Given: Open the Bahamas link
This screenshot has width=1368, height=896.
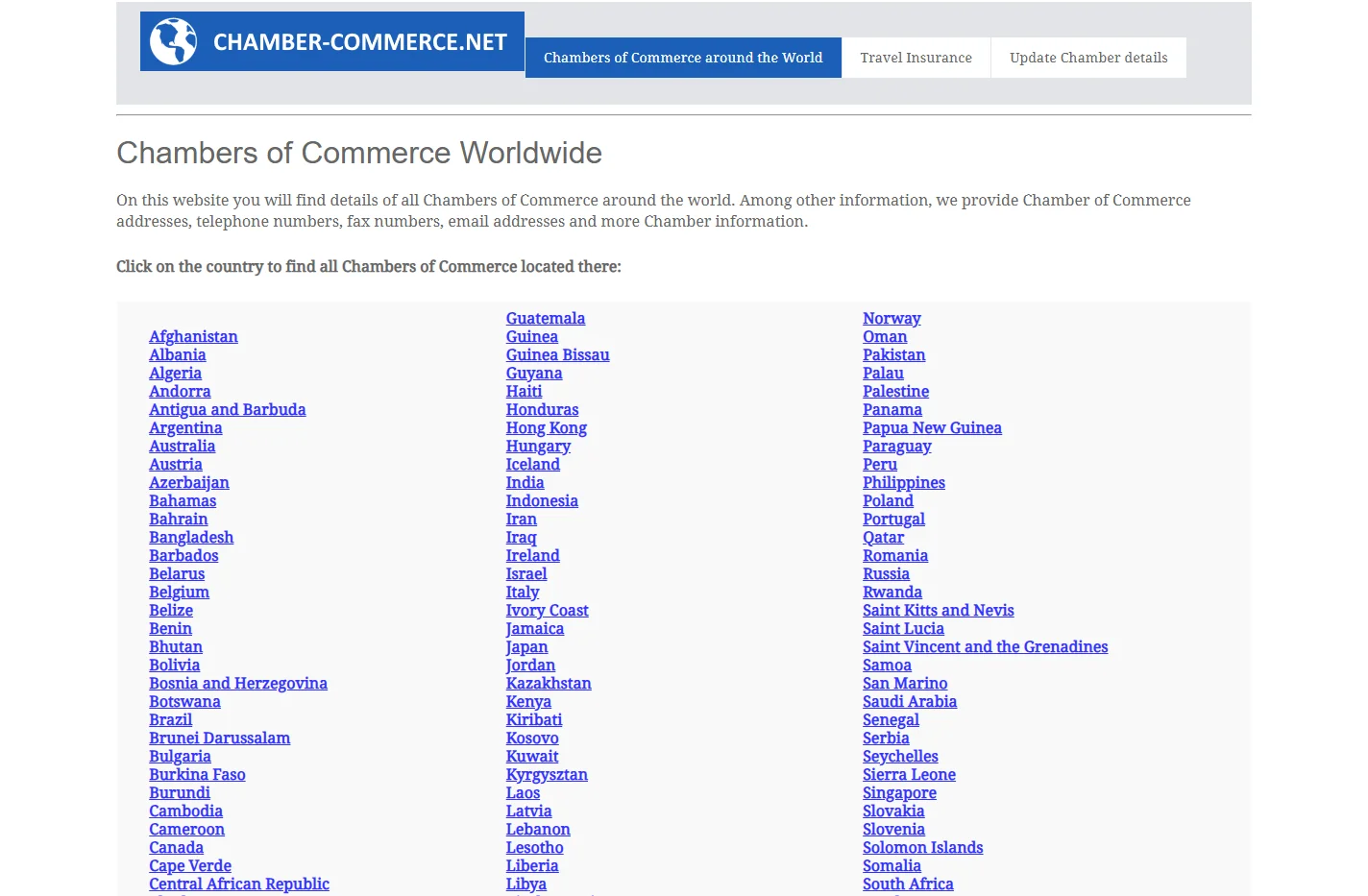Looking at the screenshot, I should point(183,500).
